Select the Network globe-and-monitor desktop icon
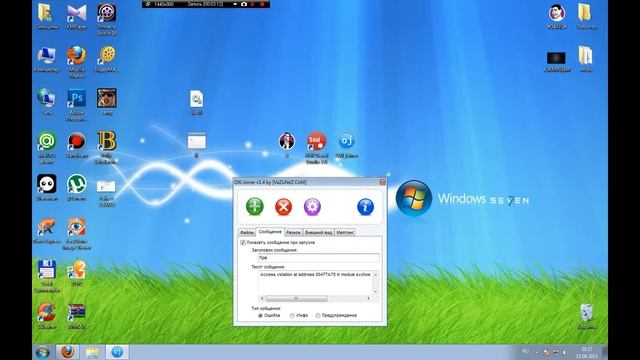The height and width of the screenshot is (360, 640). click(47, 102)
